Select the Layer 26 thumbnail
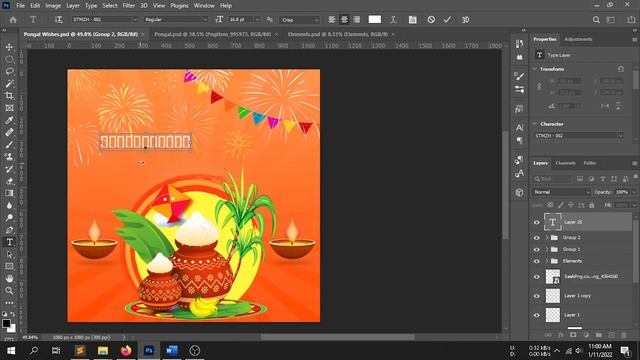The height and width of the screenshot is (360, 640). click(x=553, y=222)
